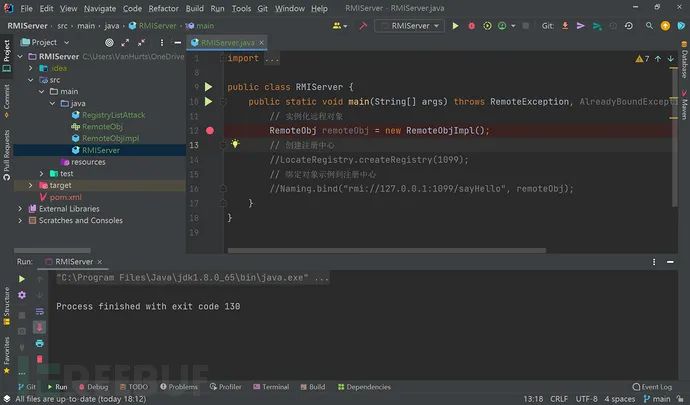Rerun RMIServer in the Run panel
The width and height of the screenshot is (690, 405).
(22, 279)
